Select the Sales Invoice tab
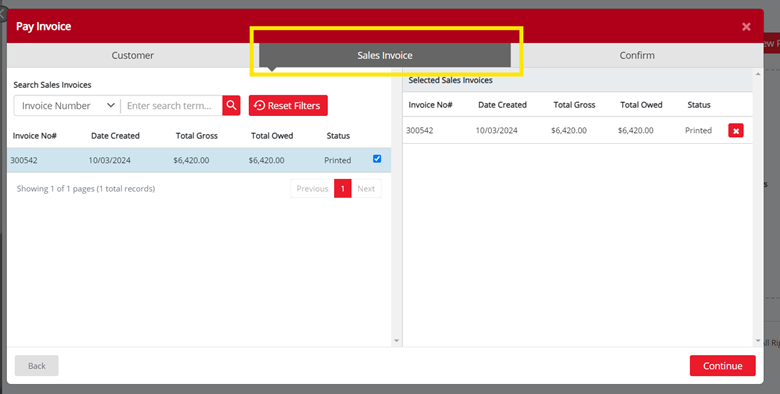Viewport: 780px width, 394px height. pyautogui.click(x=385, y=55)
